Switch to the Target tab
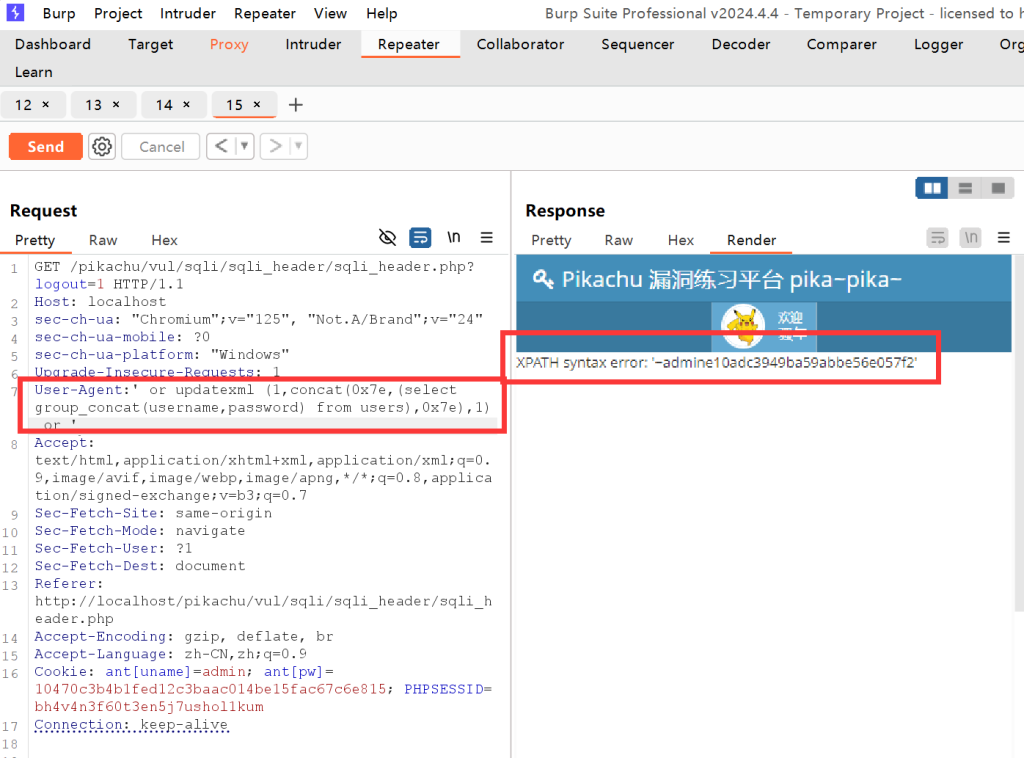The image size is (1024, 758). 150,44
